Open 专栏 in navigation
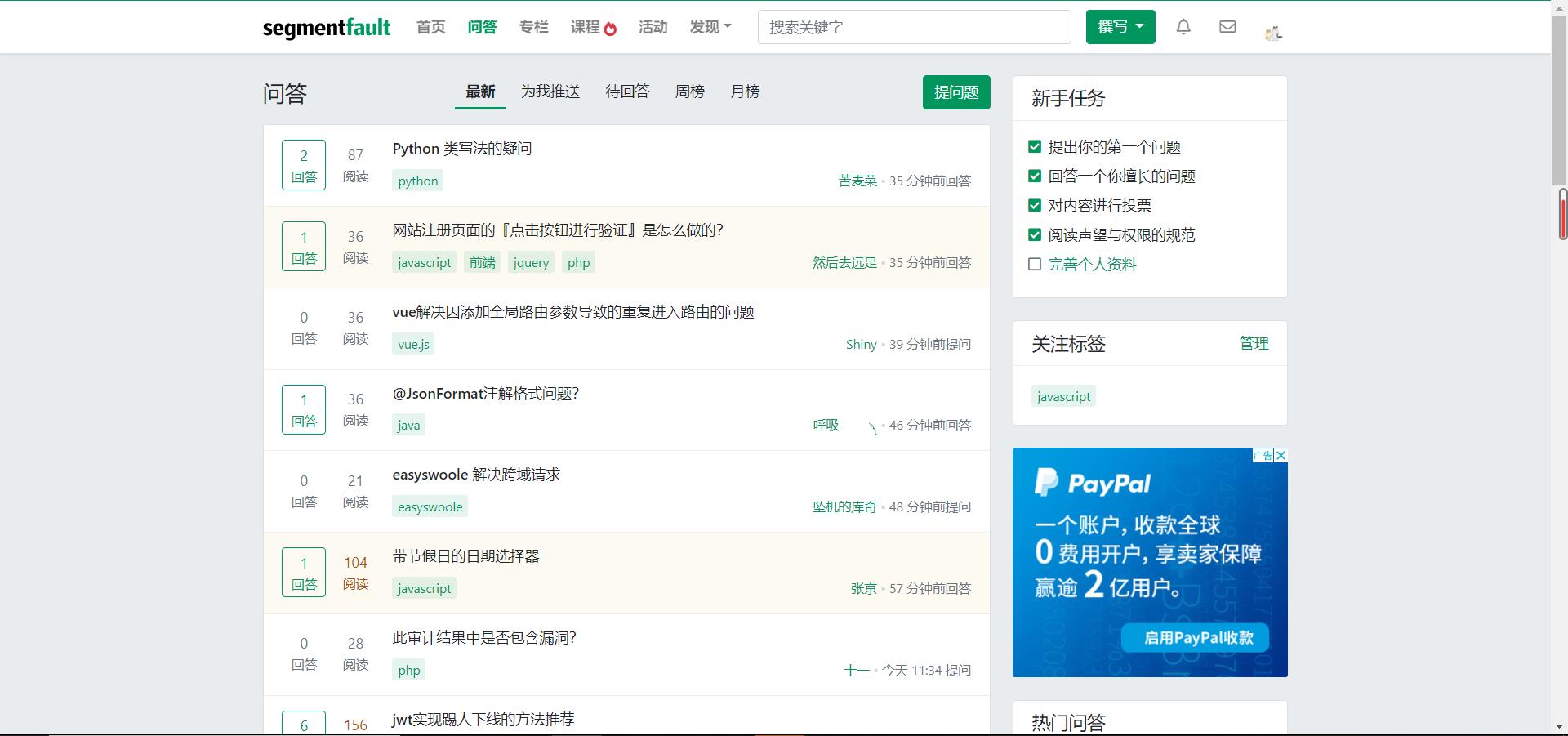The image size is (1568, 736). pyautogui.click(x=533, y=27)
